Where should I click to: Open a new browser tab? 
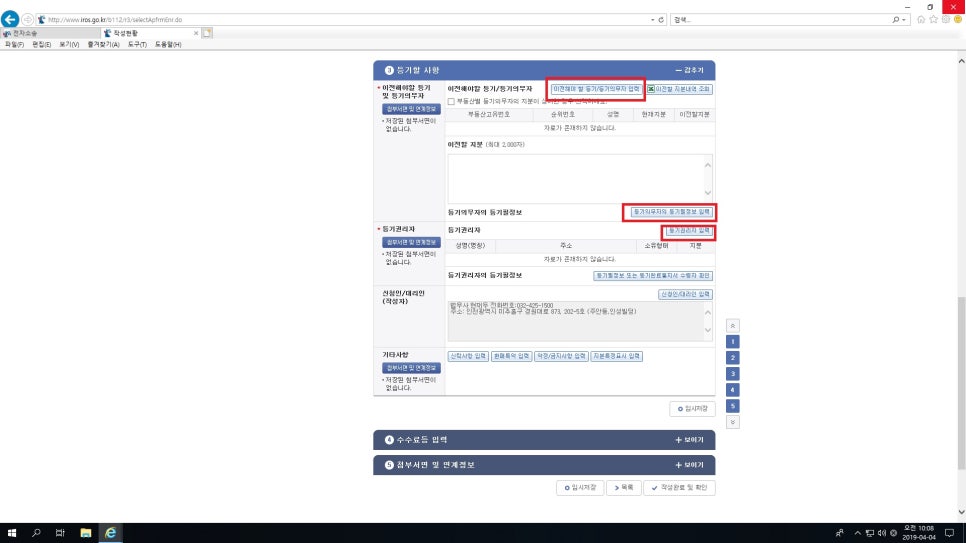[x=207, y=33]
